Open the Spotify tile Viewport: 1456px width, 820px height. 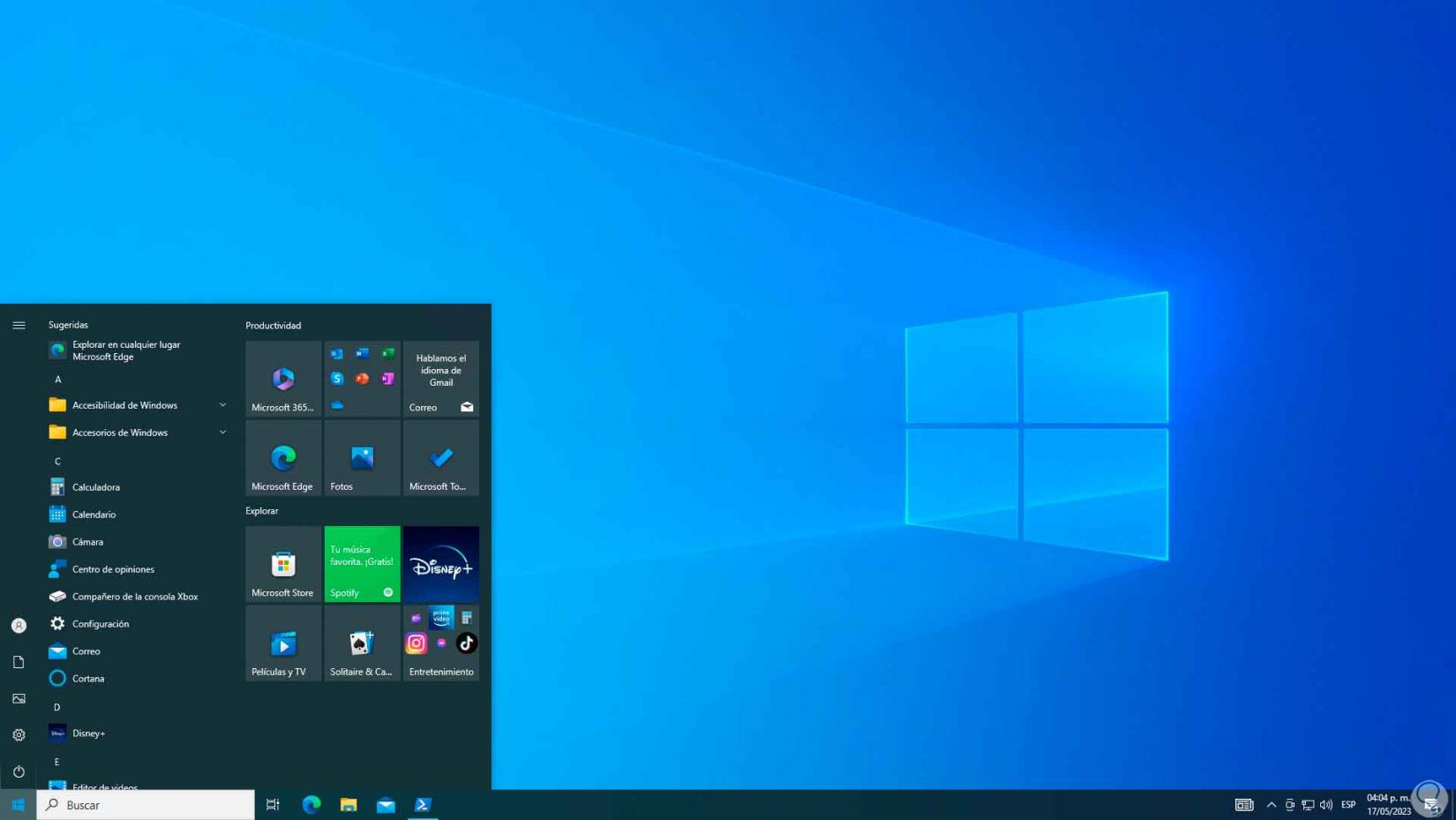coord(362,564)
